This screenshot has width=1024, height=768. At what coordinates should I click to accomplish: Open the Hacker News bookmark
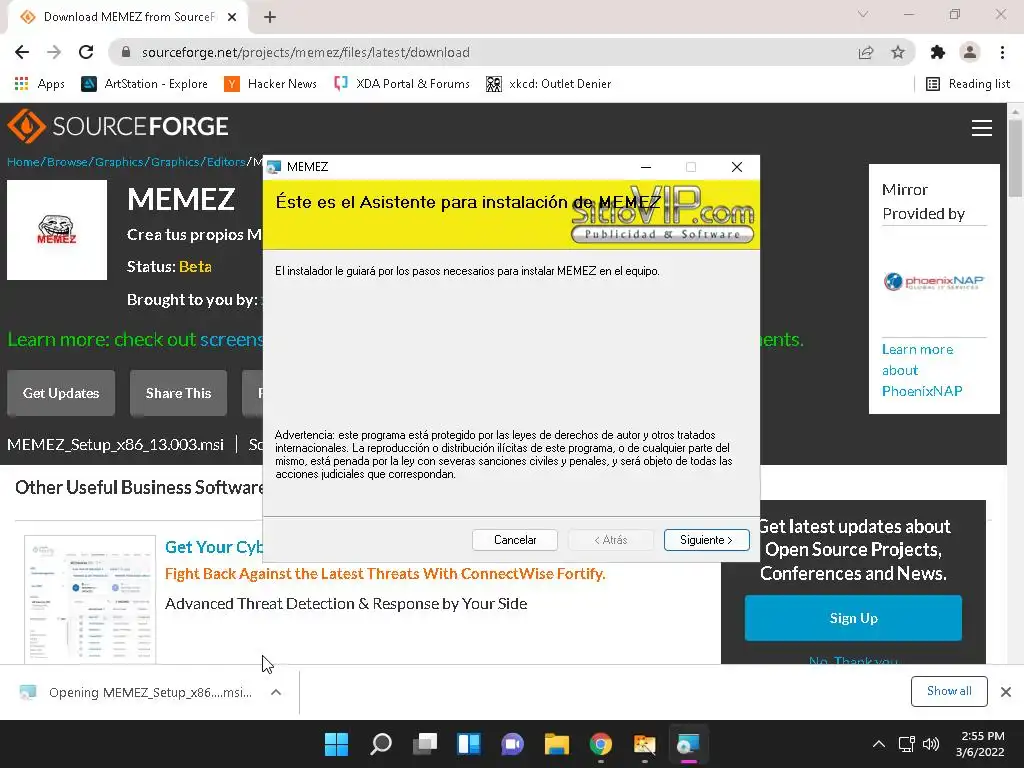coord(270,84)
